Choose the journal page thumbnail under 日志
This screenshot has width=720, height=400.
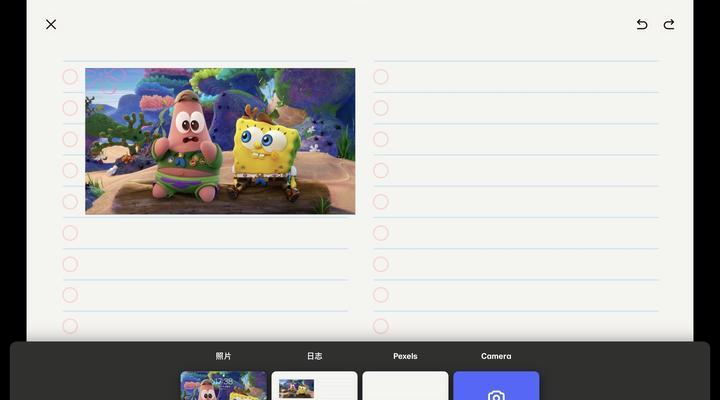(x=314, y=386)
